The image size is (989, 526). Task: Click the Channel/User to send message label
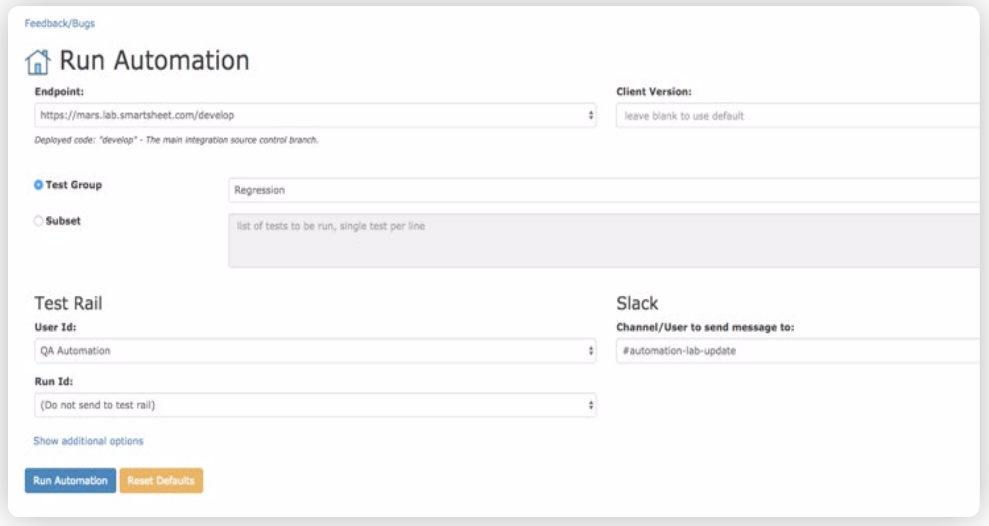coord(705,327)
